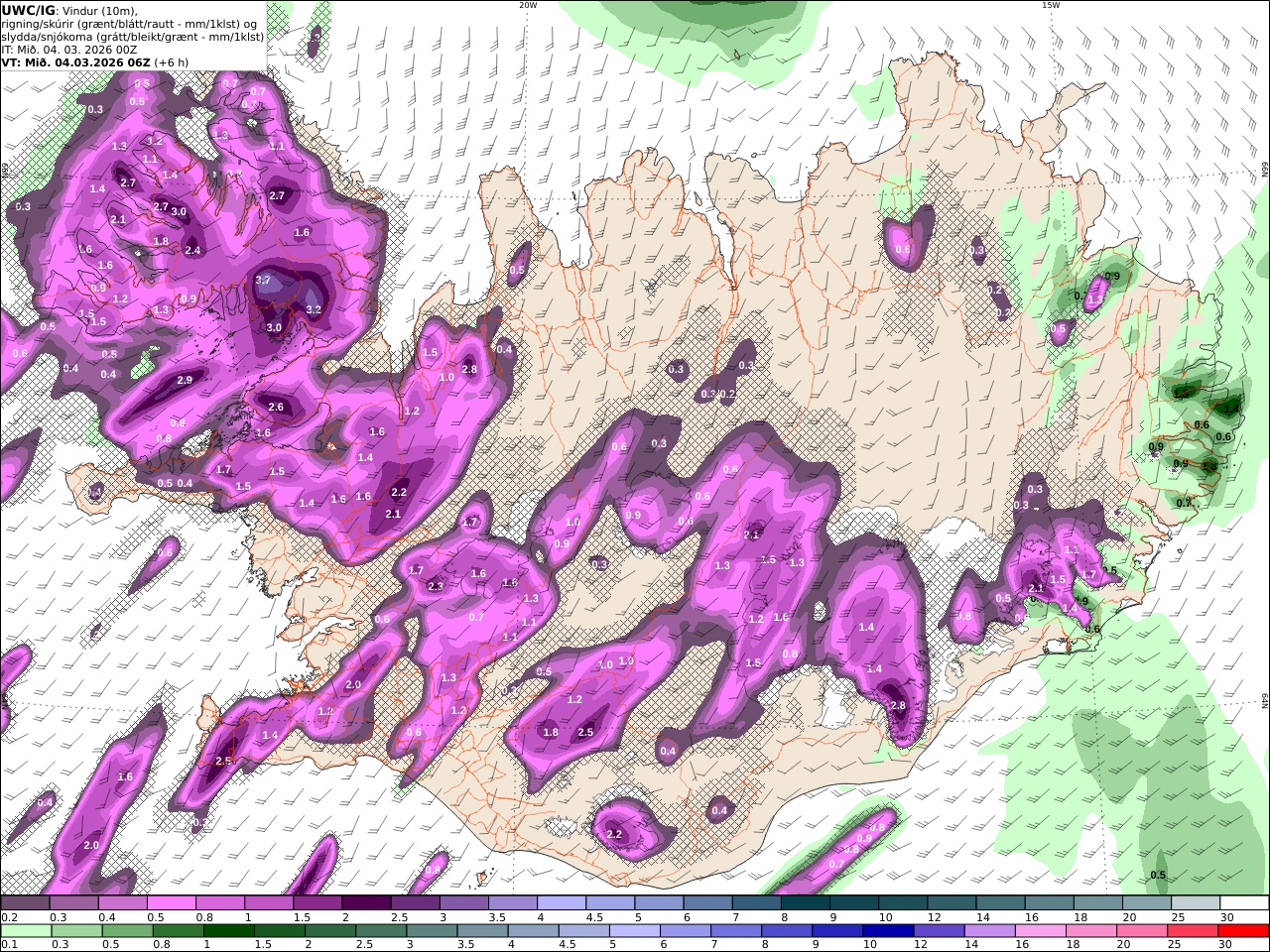1270x952 pixels.
Task: Click the darkest green 1 rain legend swatch
Action: coord(229,931)
